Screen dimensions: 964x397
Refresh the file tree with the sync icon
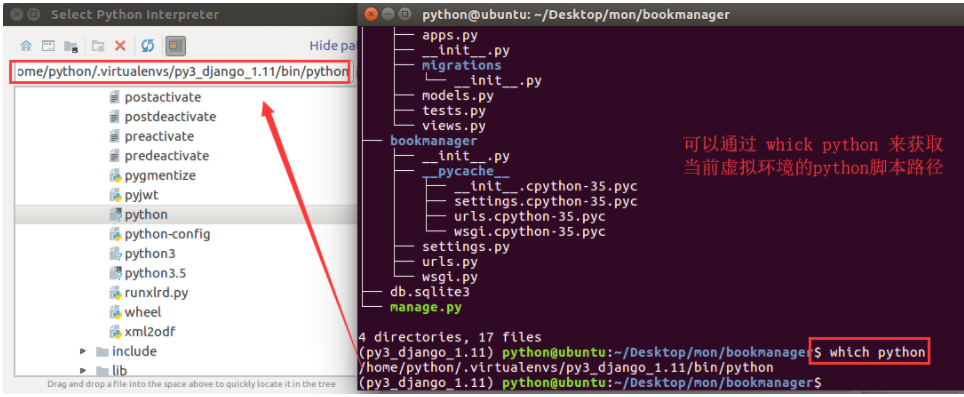point(148,46)
